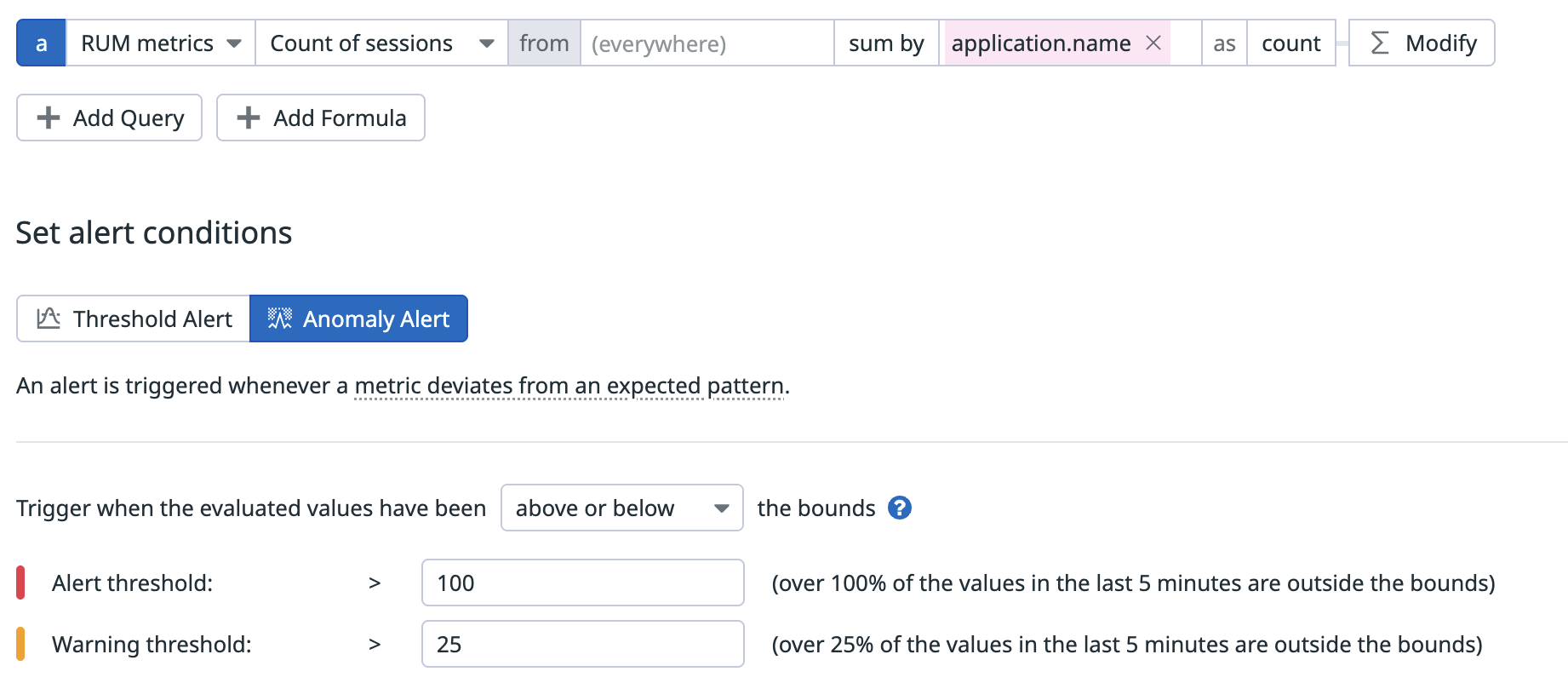The width and height of the screenshot is (1568, 683).
Task: Click the Anomaly Alert wave icon
Action: pos(279,319)
